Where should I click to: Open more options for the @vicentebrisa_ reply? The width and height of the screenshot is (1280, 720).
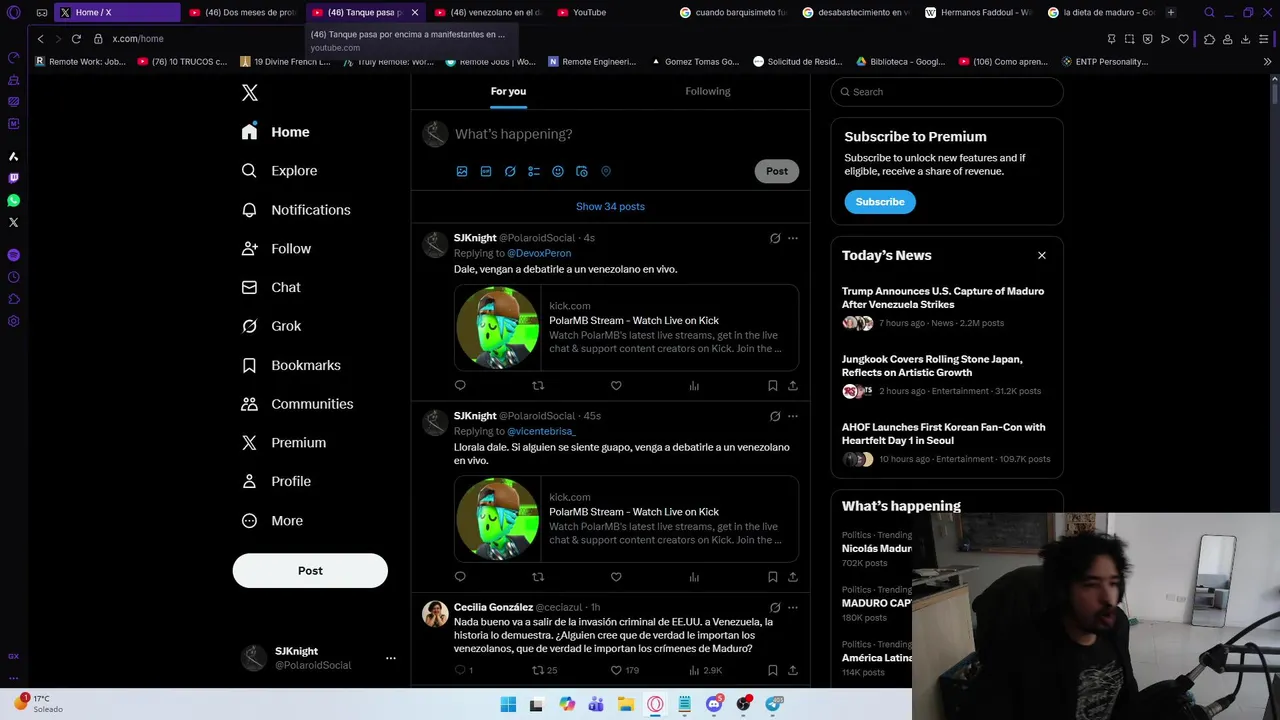(x=793, y=416)
